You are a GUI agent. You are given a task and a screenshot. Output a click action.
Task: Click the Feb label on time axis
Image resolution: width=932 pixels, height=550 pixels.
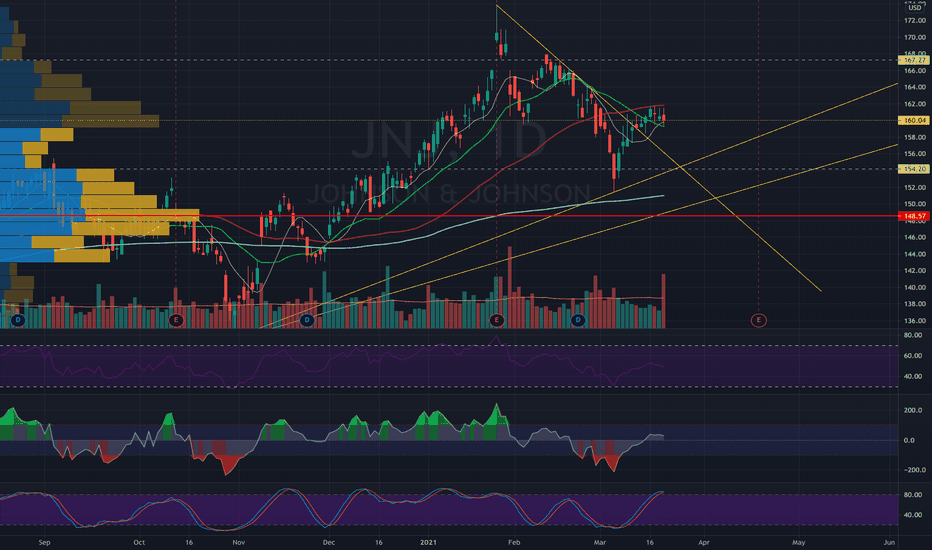pos(514,542)
